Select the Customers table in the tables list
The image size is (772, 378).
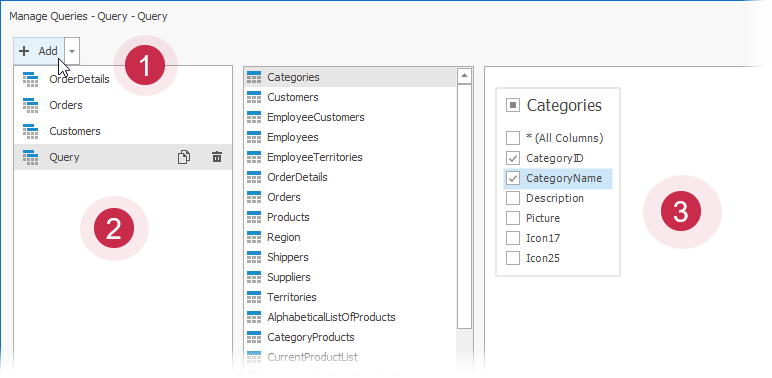point(351,97)
